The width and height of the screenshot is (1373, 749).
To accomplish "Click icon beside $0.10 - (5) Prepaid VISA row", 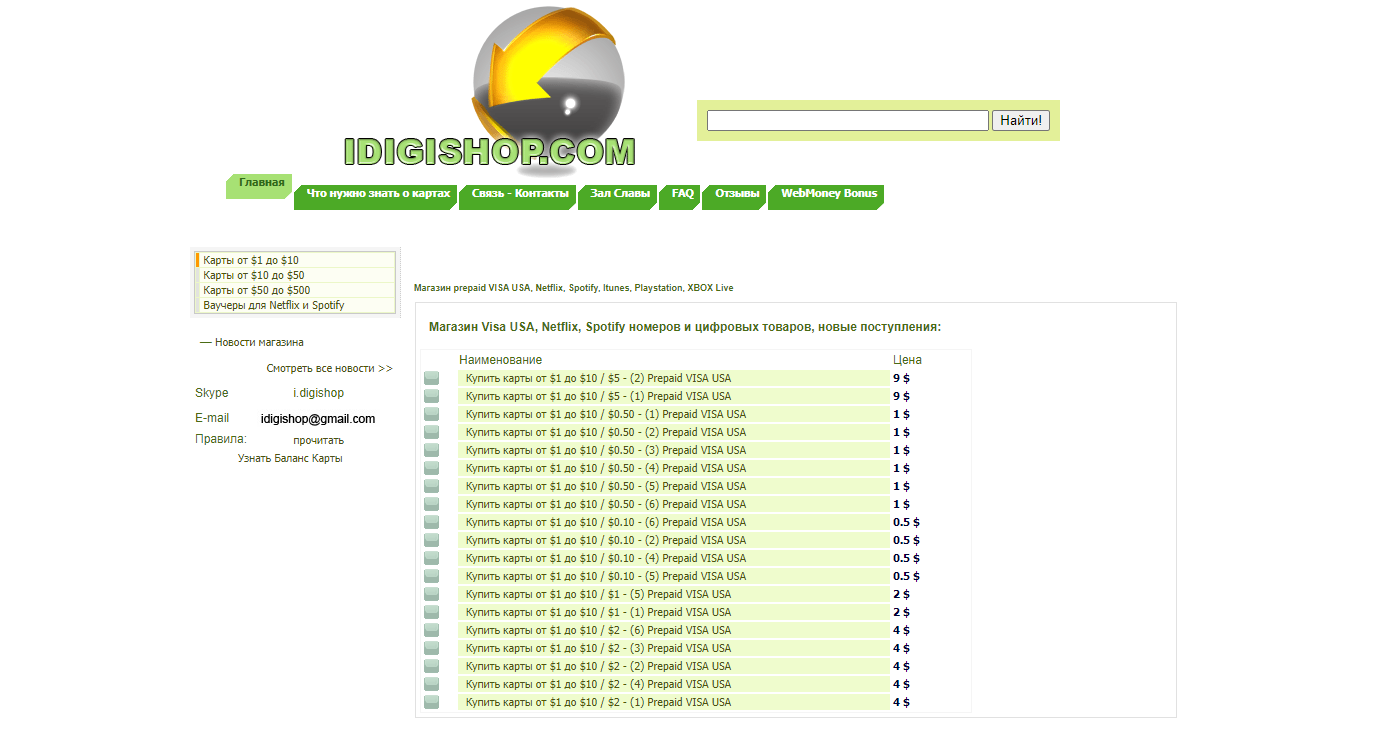I will (432, 576).
